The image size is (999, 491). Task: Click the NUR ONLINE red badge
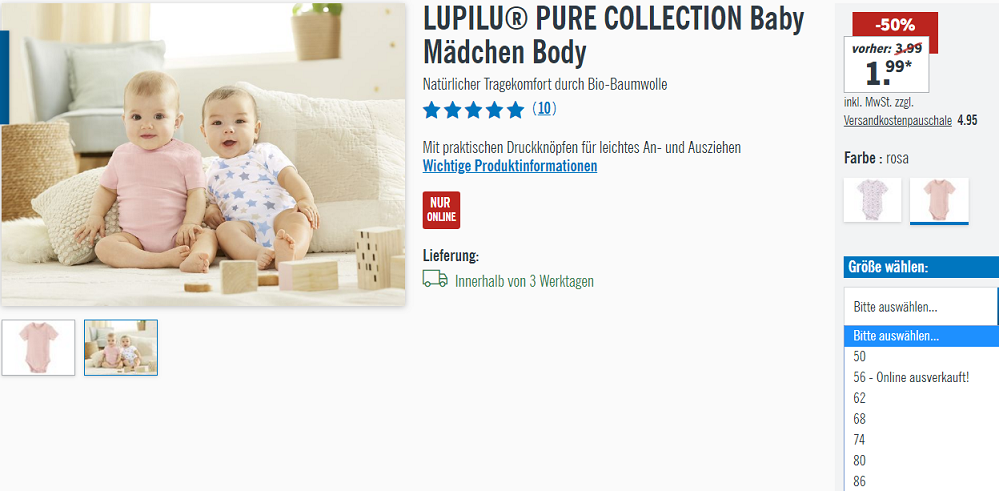[441, 210]
